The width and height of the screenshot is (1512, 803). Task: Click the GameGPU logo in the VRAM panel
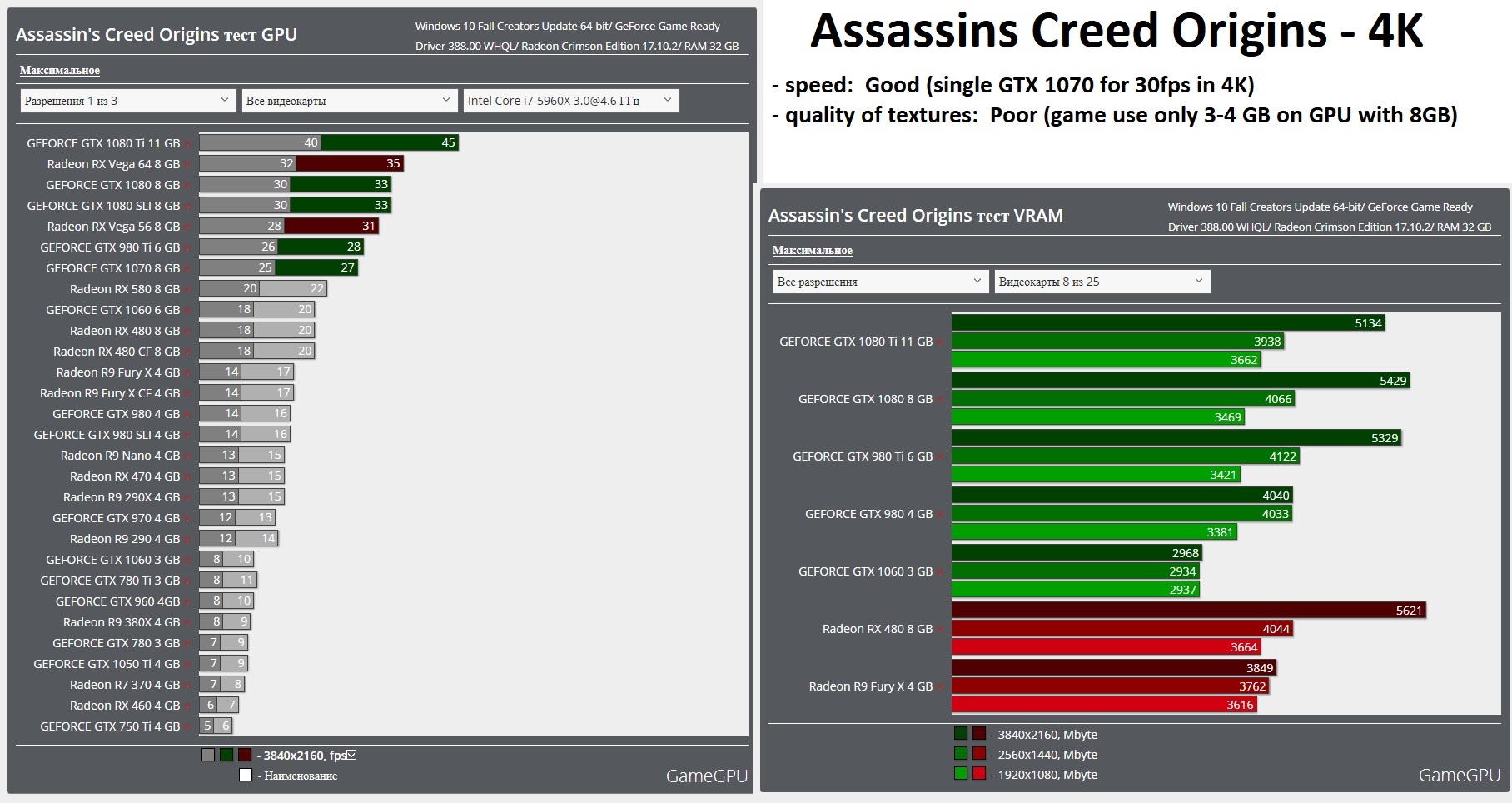(x=1459, y=776)
